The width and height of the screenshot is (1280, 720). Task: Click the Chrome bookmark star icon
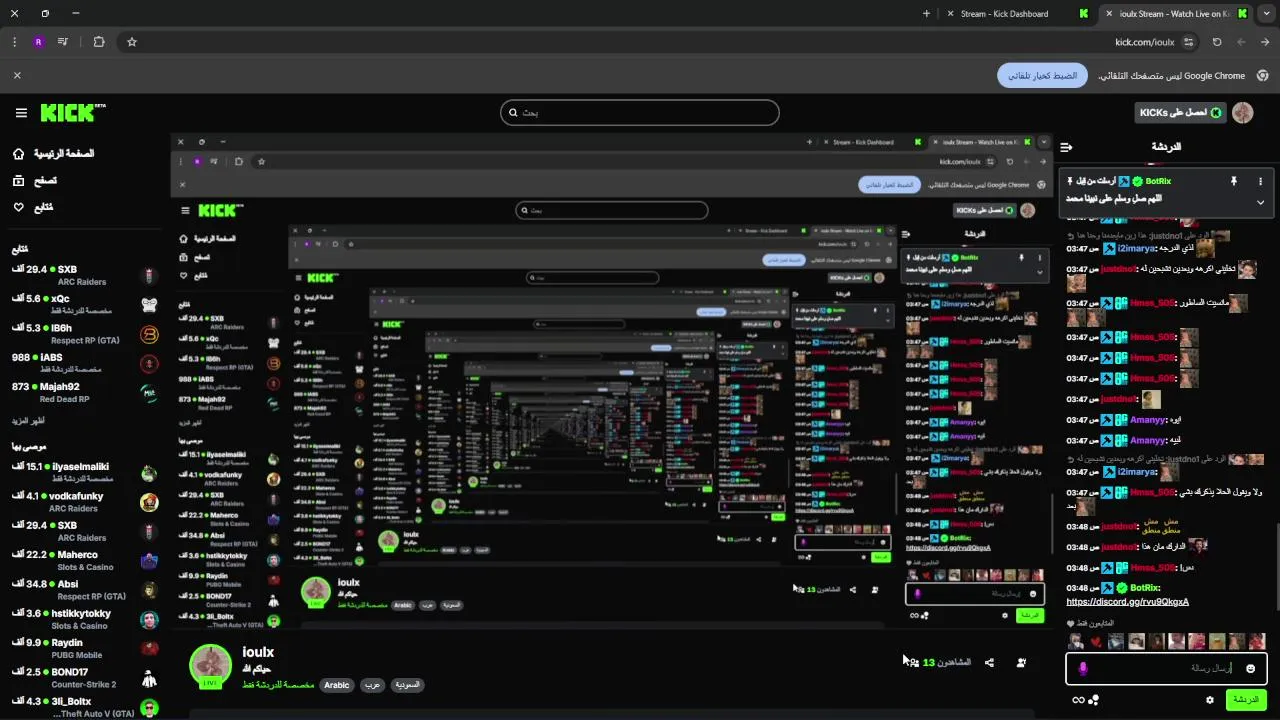click(132, 42)
